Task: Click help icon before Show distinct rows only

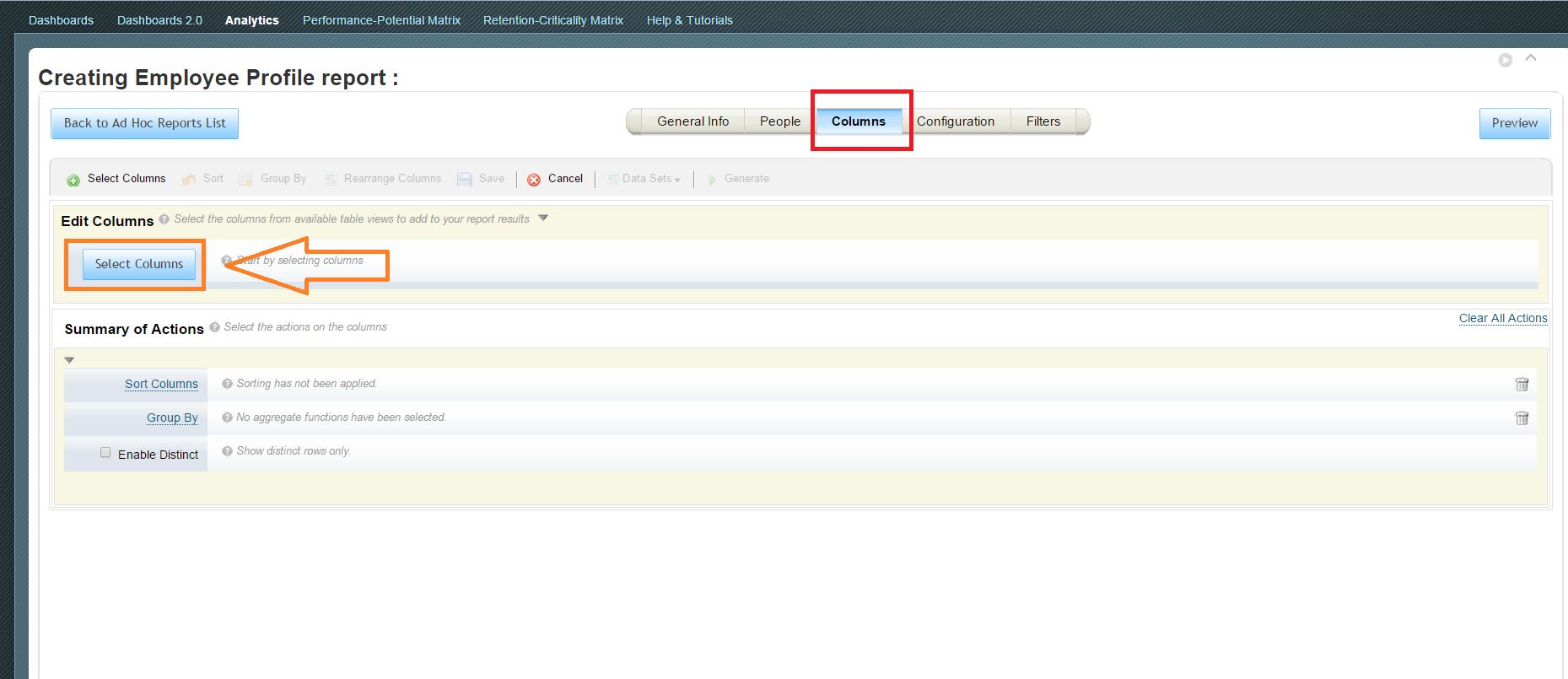Action: [x=227, y=451]
